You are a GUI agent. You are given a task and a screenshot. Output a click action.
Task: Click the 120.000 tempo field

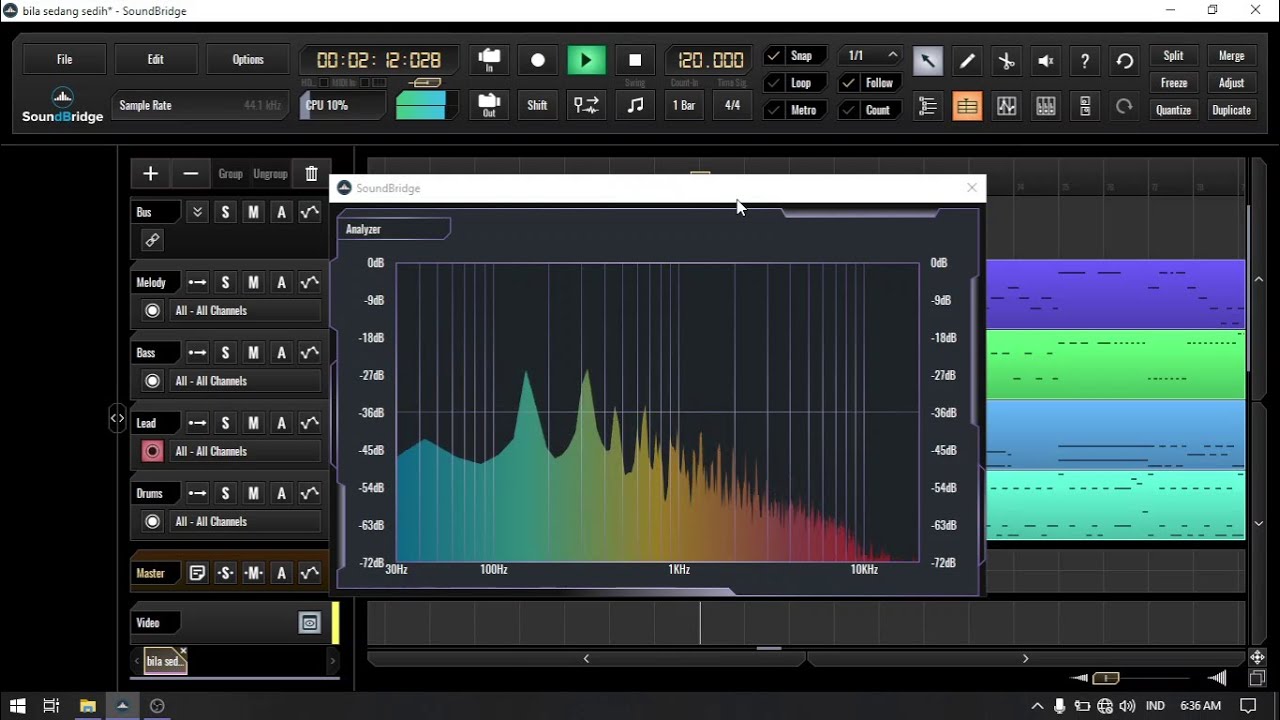tap(710, 60)
